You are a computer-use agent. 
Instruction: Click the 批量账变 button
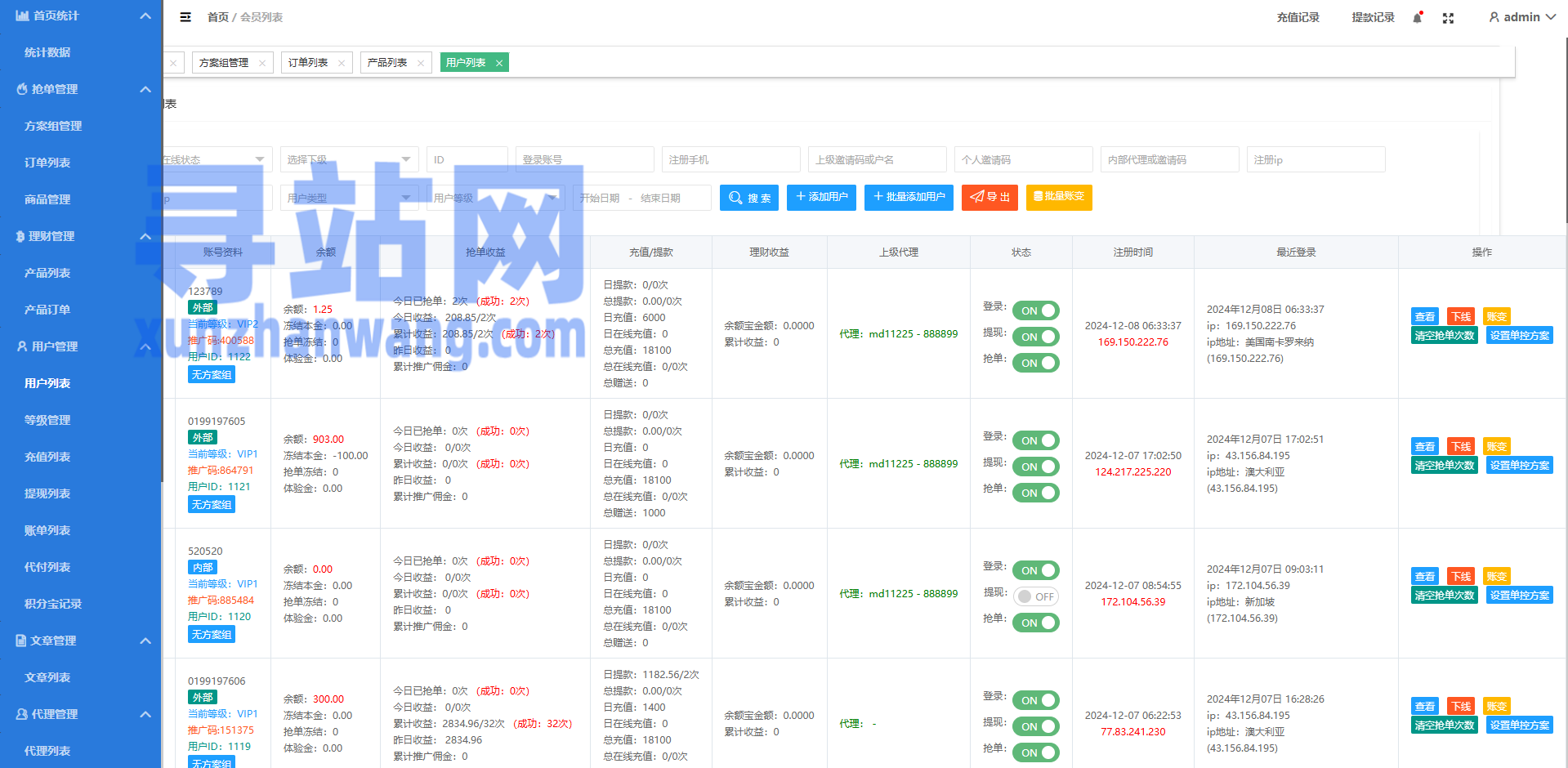(x=1059, y=197)
